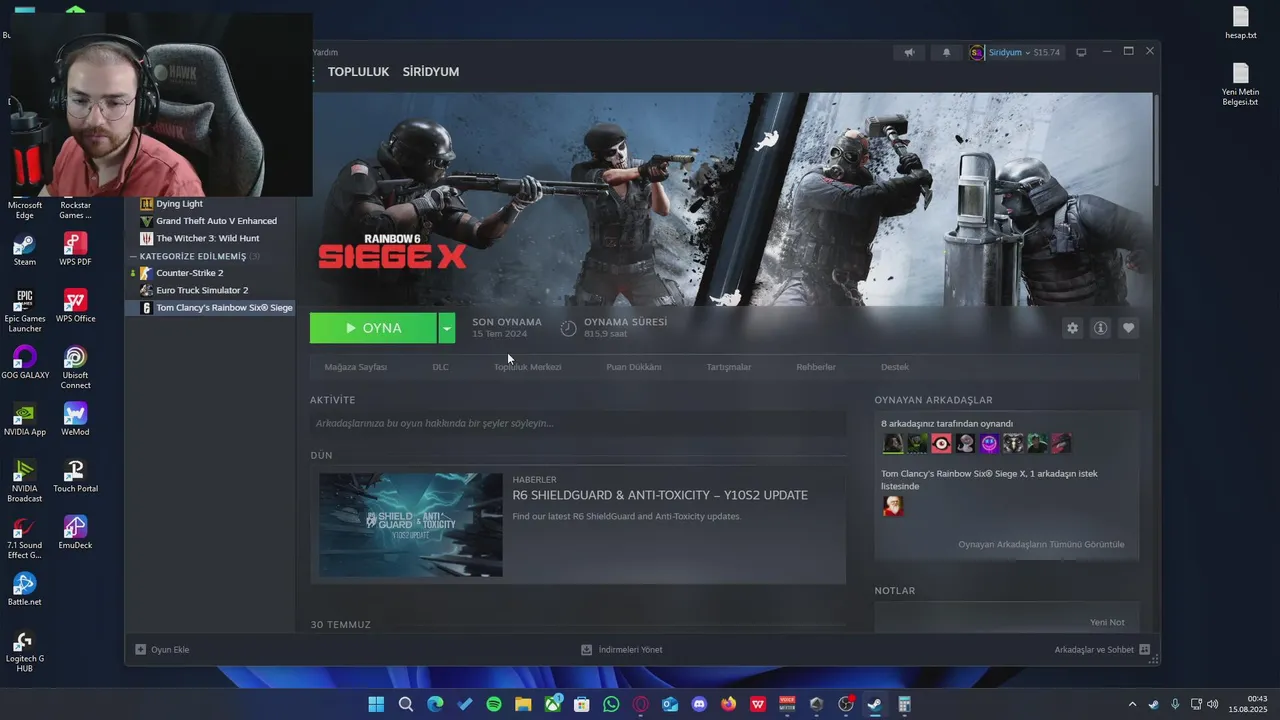Open Steam news megaphone icon

pos(909,52)
